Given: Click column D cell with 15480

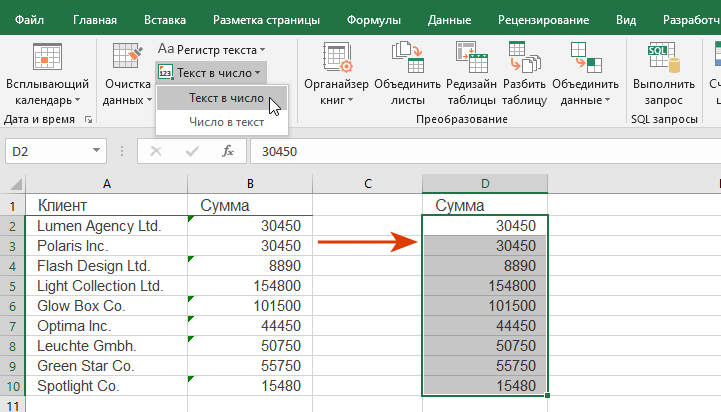Looking at the screenshot, I should [485, 386].
